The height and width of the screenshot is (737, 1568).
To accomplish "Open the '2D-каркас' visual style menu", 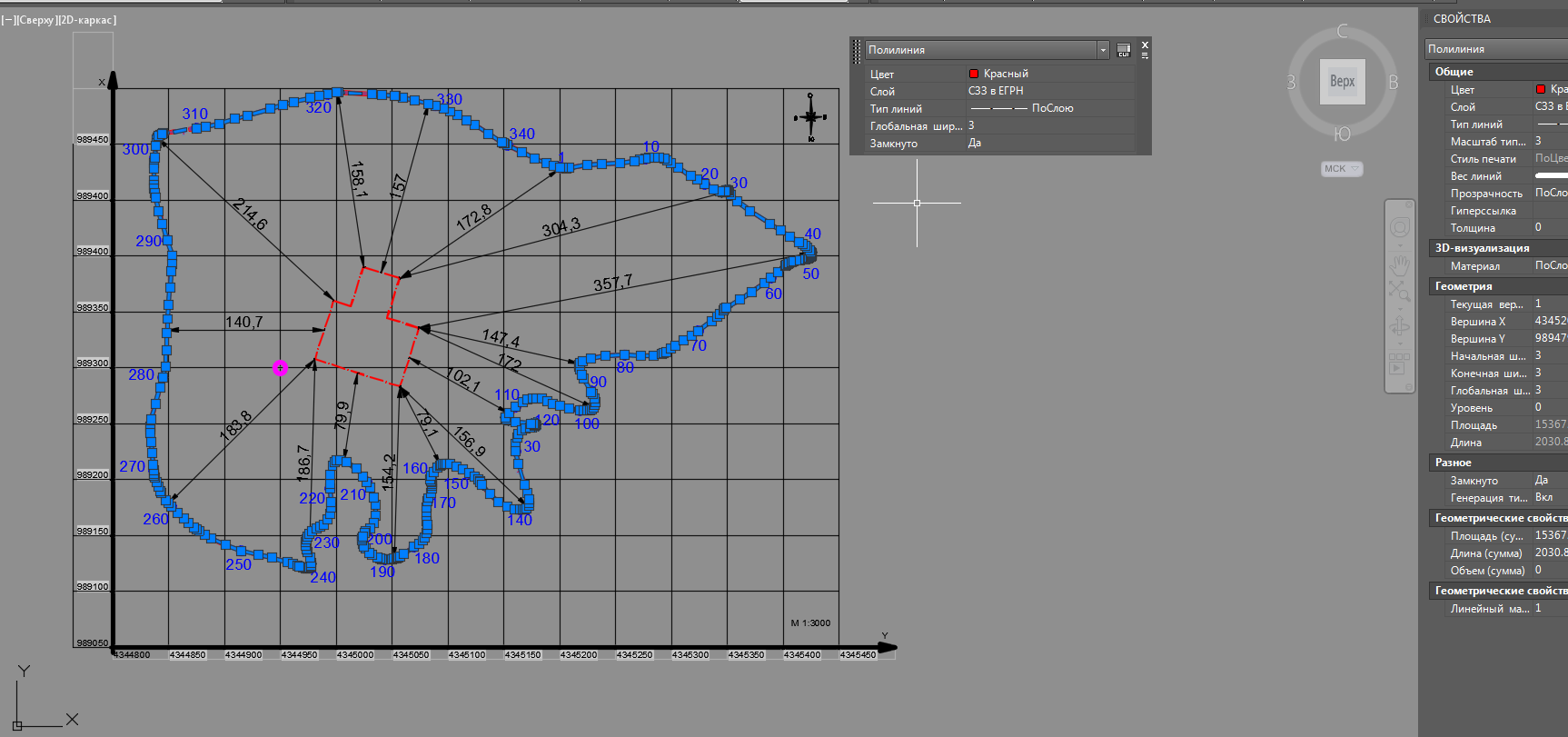I will click(x=86, y=20).
